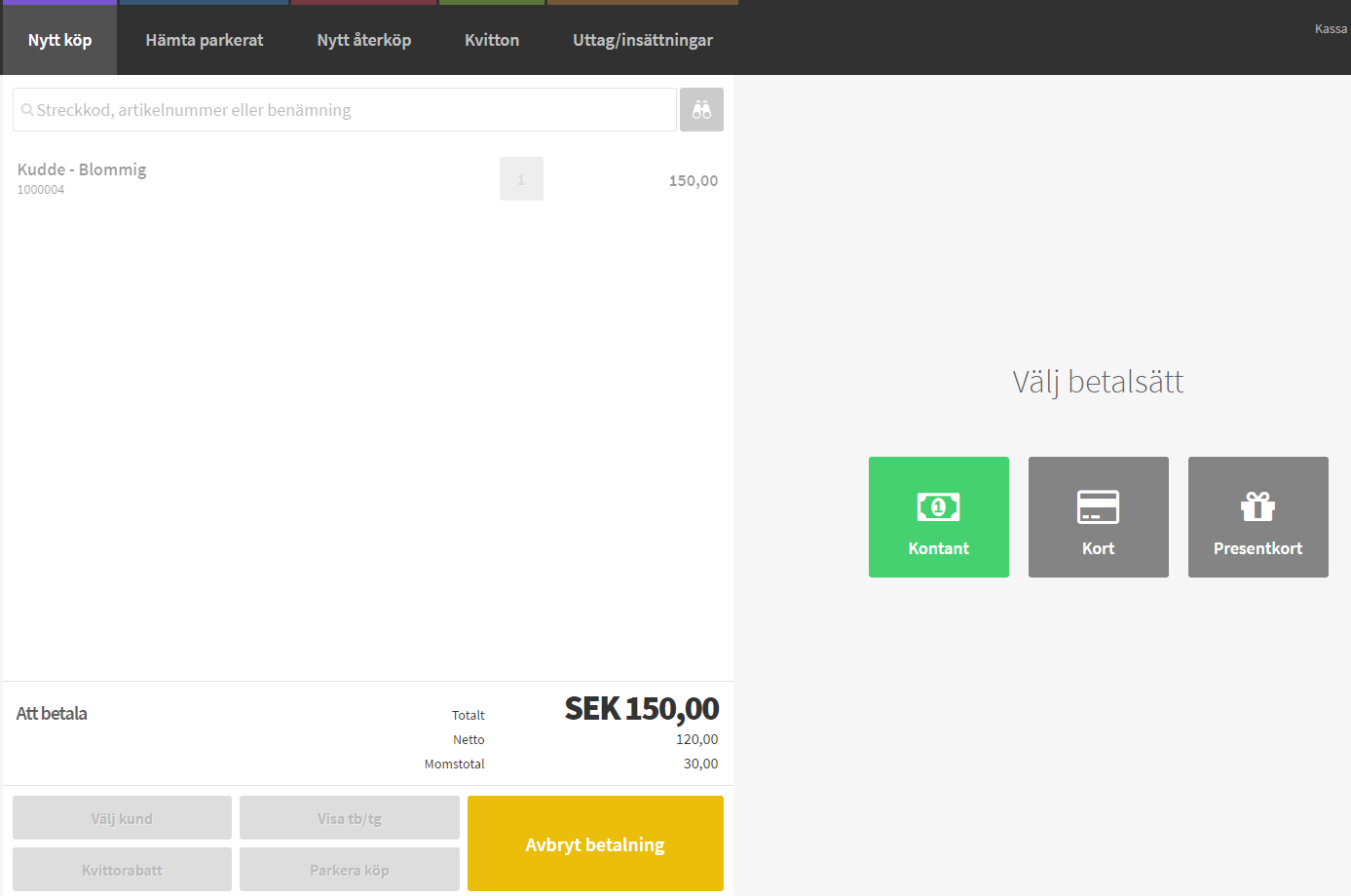Image resolution: width=1351 pixels, height=896 pixels.
Task: Click the 150,00 price on the item row
Action: click(x=693, y=180)
